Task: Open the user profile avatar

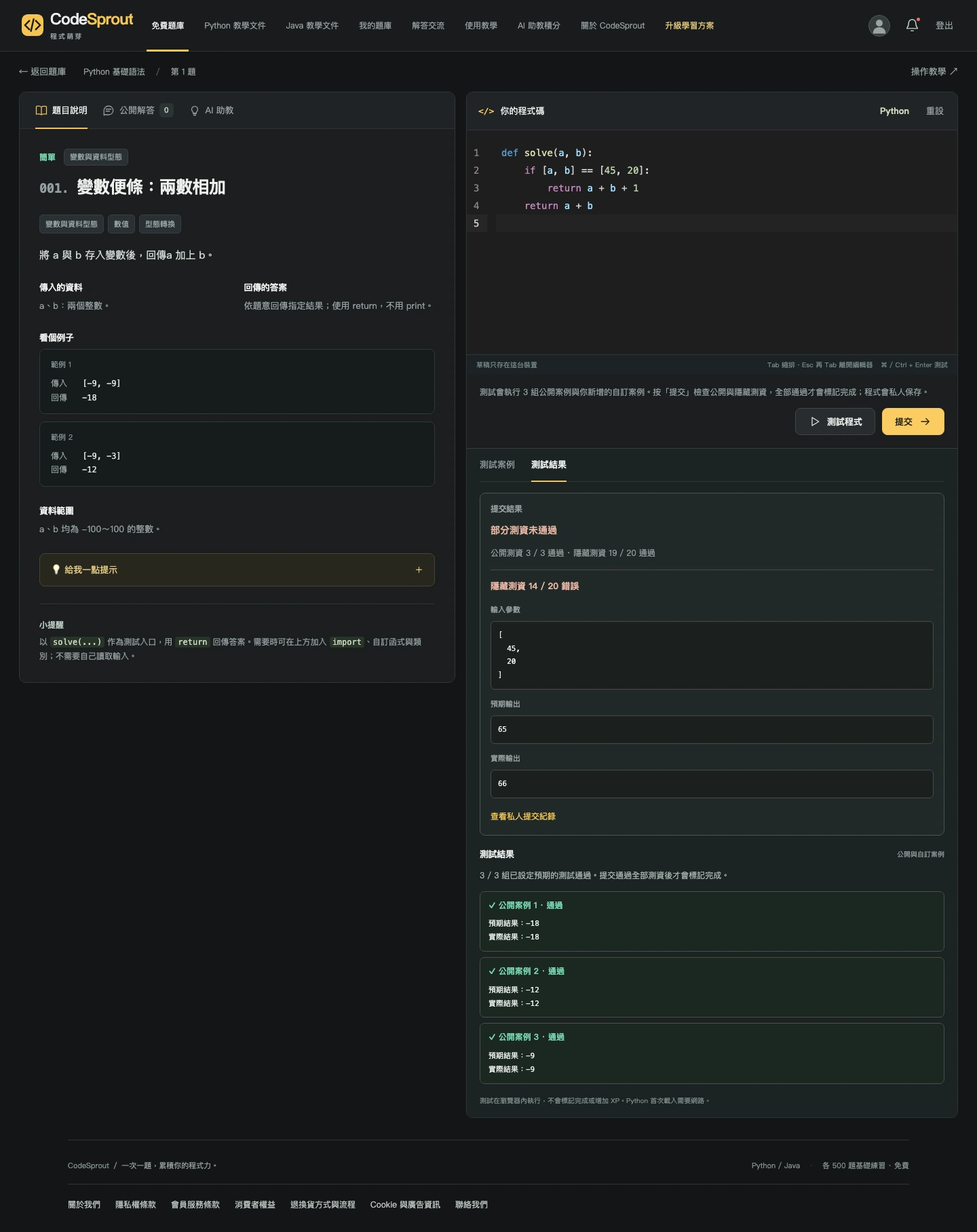Action: [879, 26]
